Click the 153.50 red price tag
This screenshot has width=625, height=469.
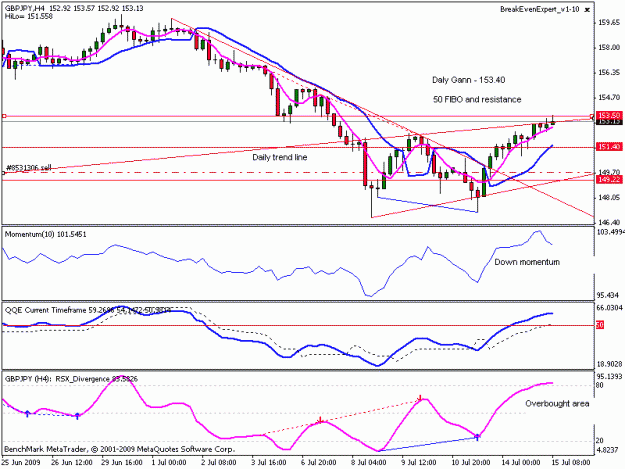tap(609, 115)
